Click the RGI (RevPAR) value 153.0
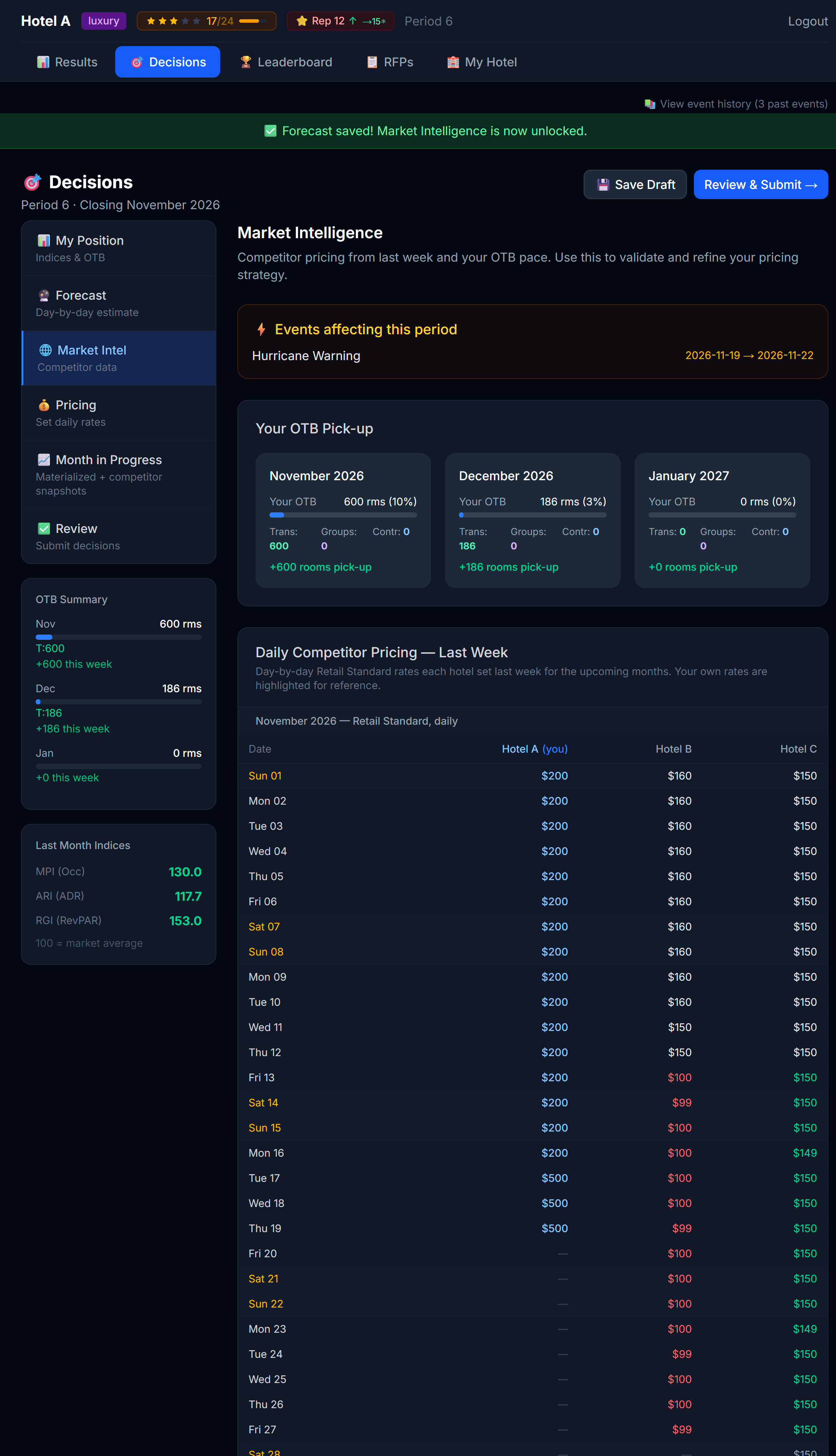The width and height of the screenshot is (836, 1456). 185,921
